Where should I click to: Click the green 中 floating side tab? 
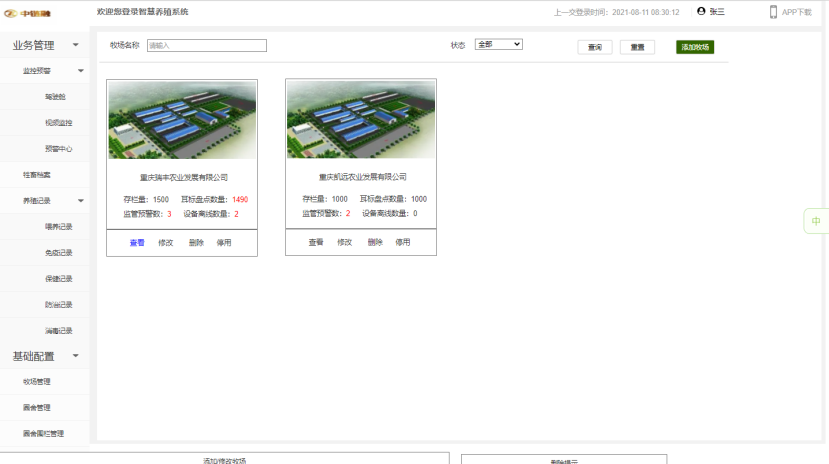816,221
